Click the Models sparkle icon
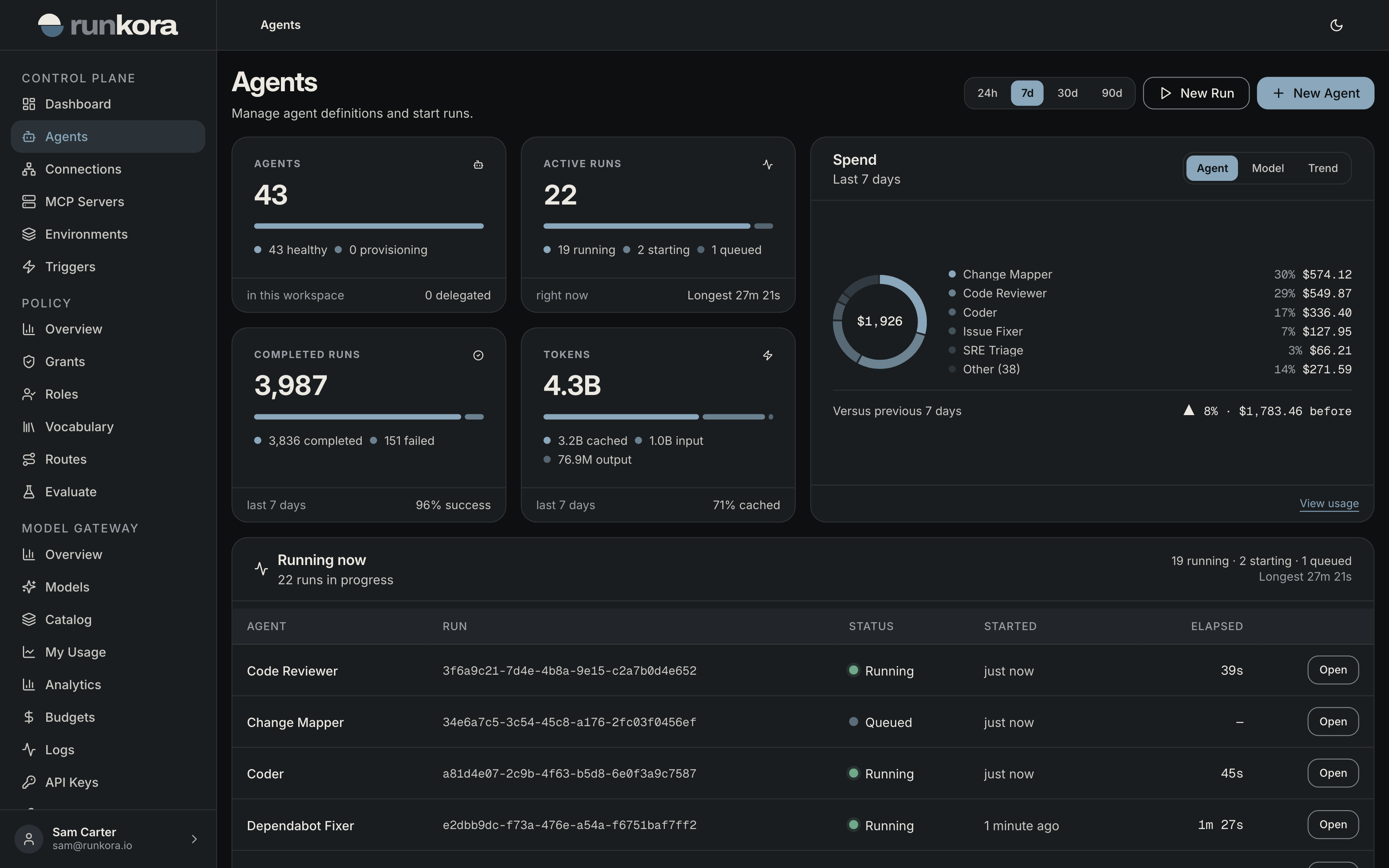Screen dimensions: 1389x868 click(29, 587)
